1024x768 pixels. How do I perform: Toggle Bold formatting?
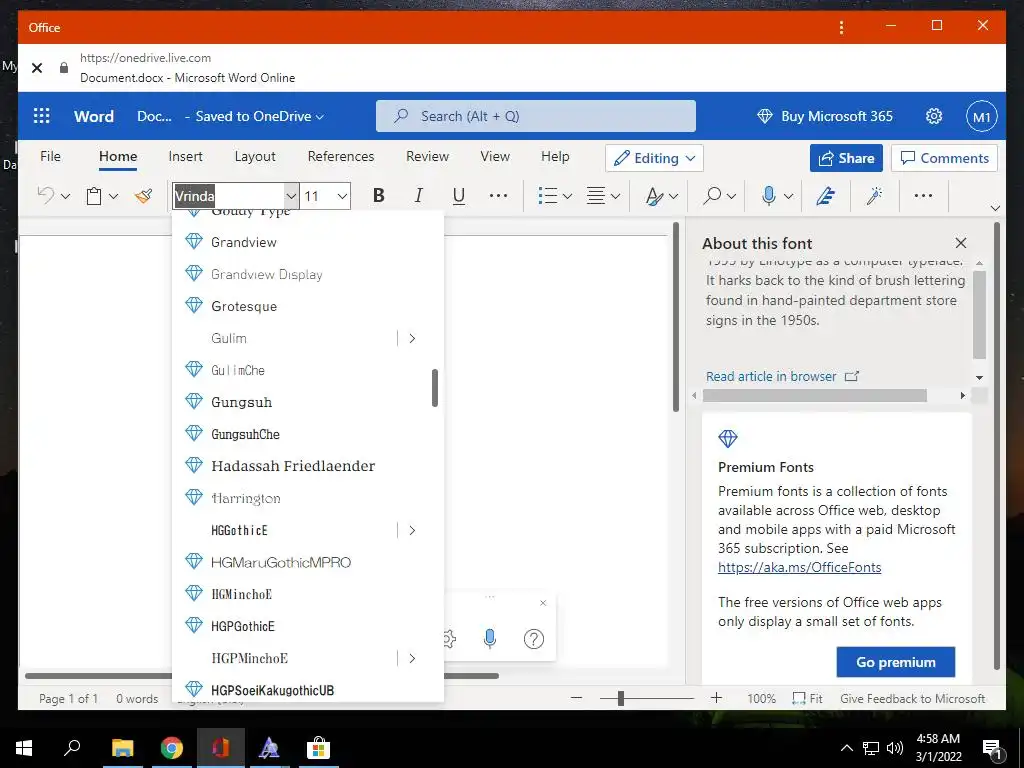click(378, 195)
